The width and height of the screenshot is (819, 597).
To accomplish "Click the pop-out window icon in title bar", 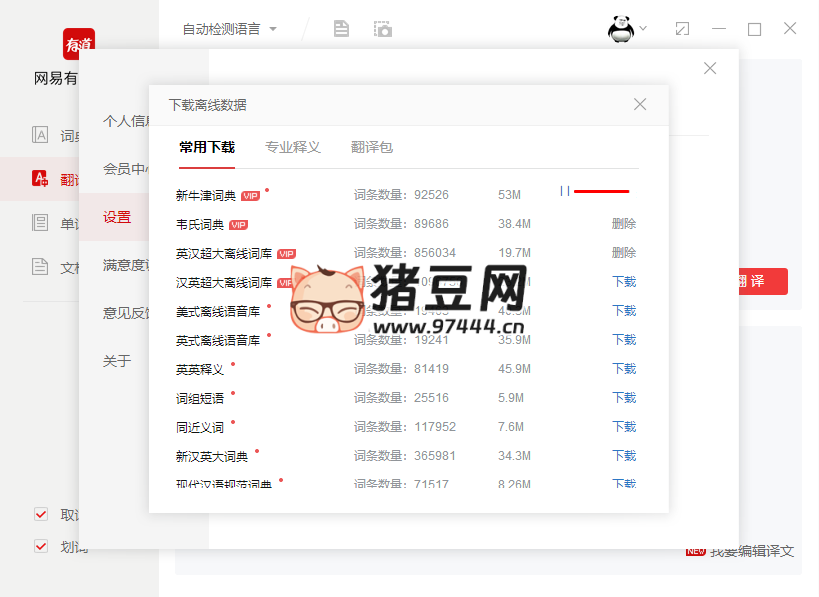I will coord(682,29).
